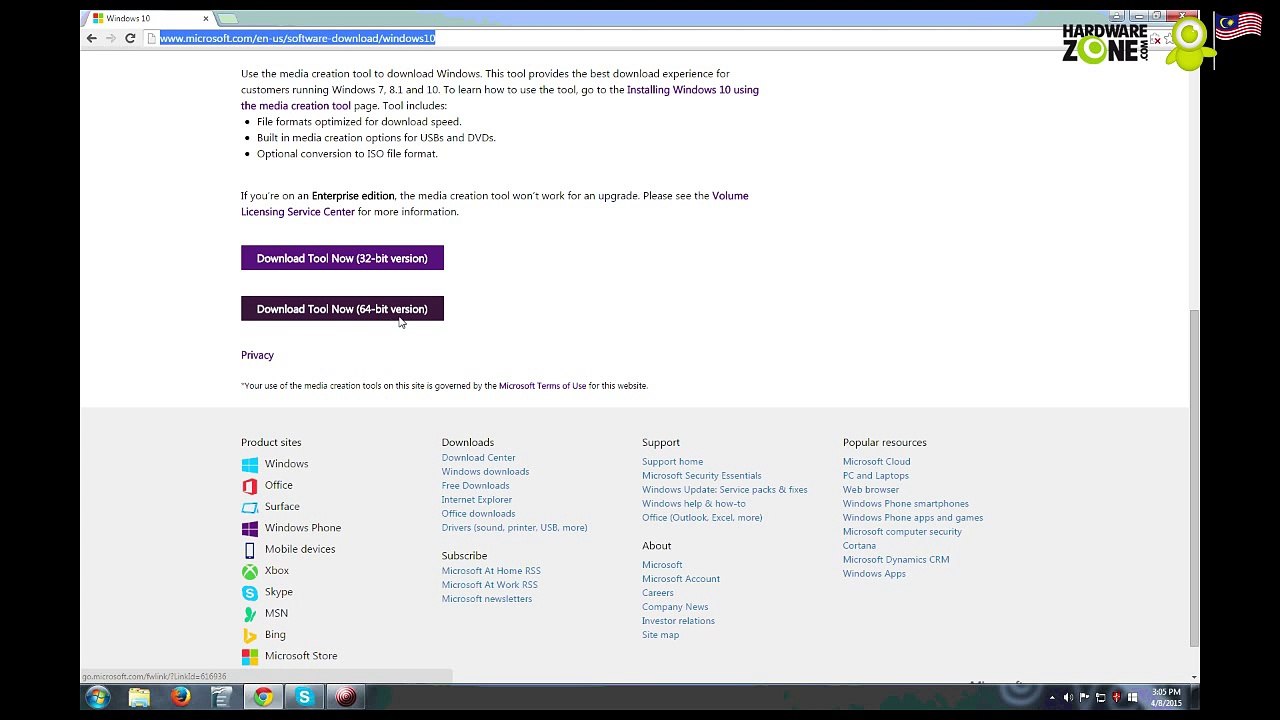Image resolution: width=1280 pixels, height=720 pixels.
Task: Click the Xbox logo icon
Action: coord(249,571)
